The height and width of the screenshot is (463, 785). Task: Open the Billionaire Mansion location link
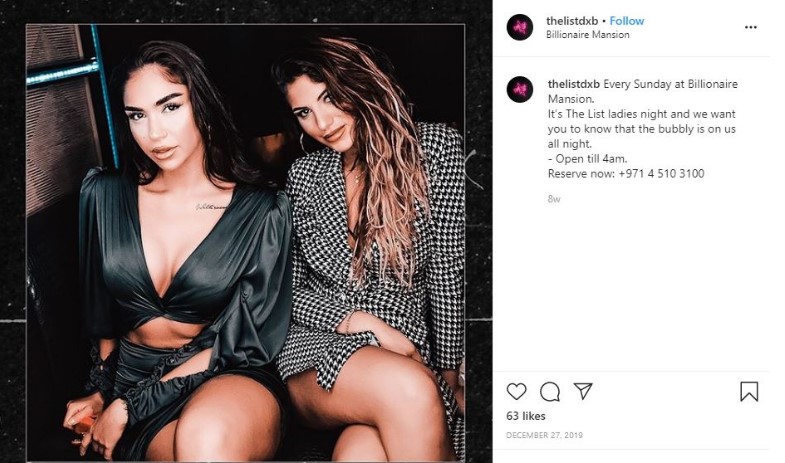[x=588, y=35]
